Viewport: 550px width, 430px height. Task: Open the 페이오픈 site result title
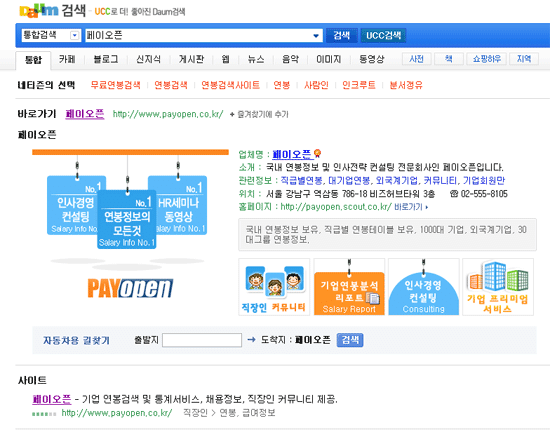tap(52, 399)
